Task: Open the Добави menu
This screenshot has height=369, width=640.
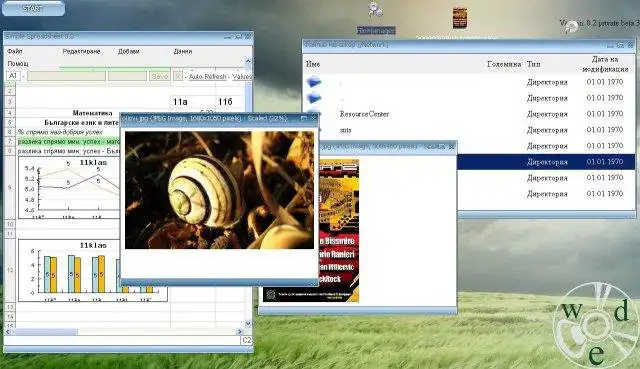Action: 129,51
